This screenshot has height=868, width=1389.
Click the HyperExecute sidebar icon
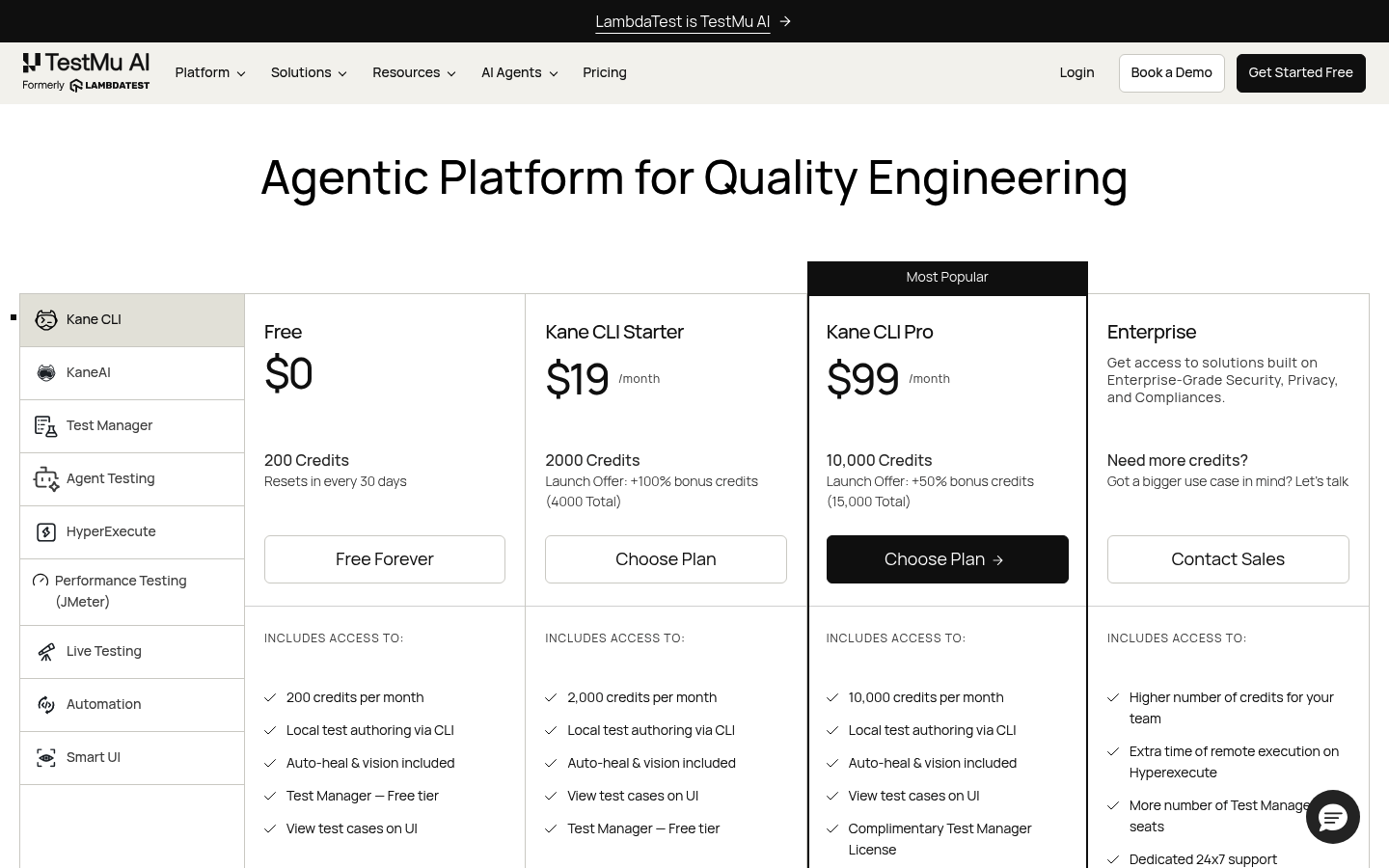(x=46, y=532)
